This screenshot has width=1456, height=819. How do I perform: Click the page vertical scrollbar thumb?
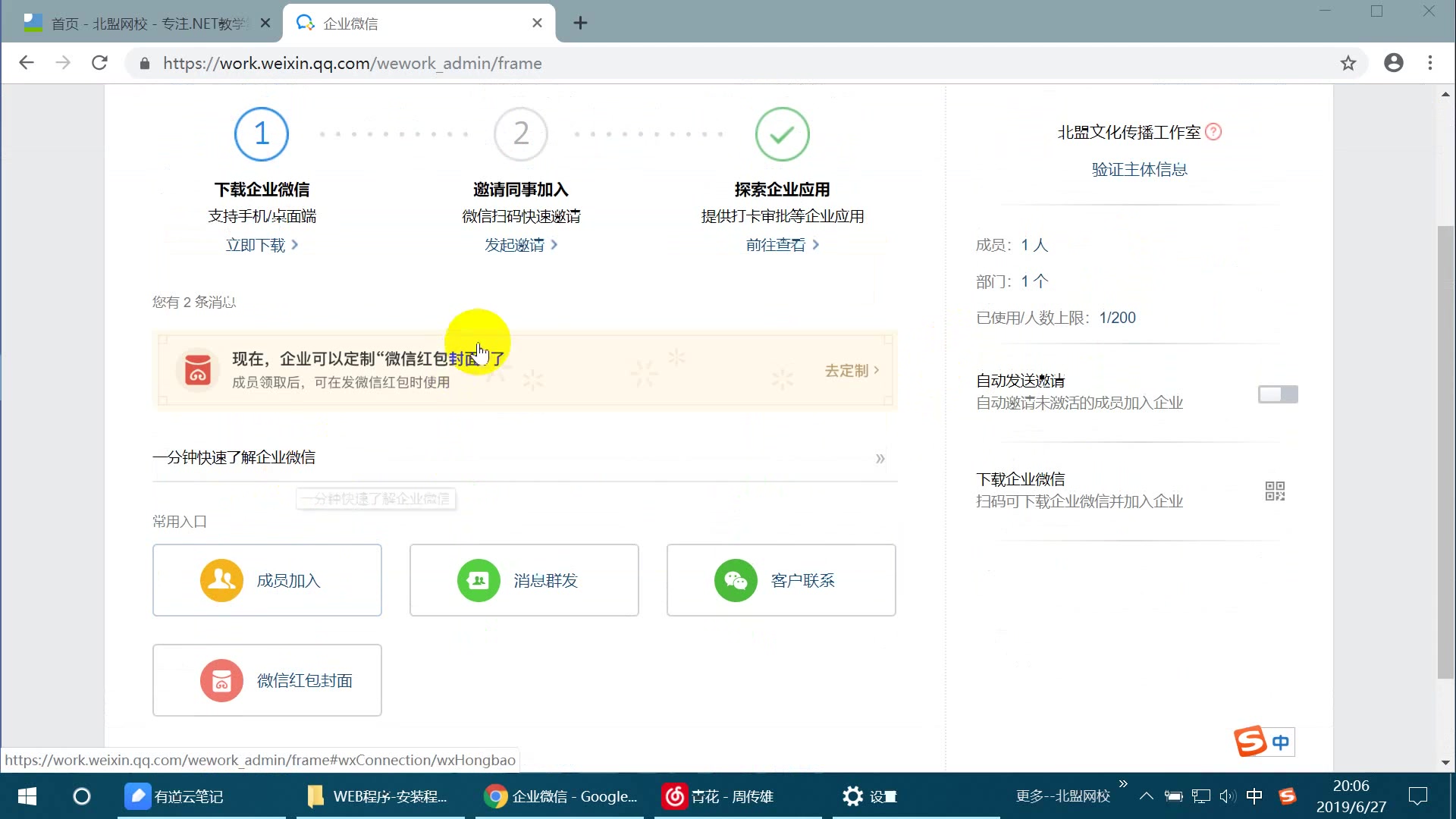point(1445,452)
